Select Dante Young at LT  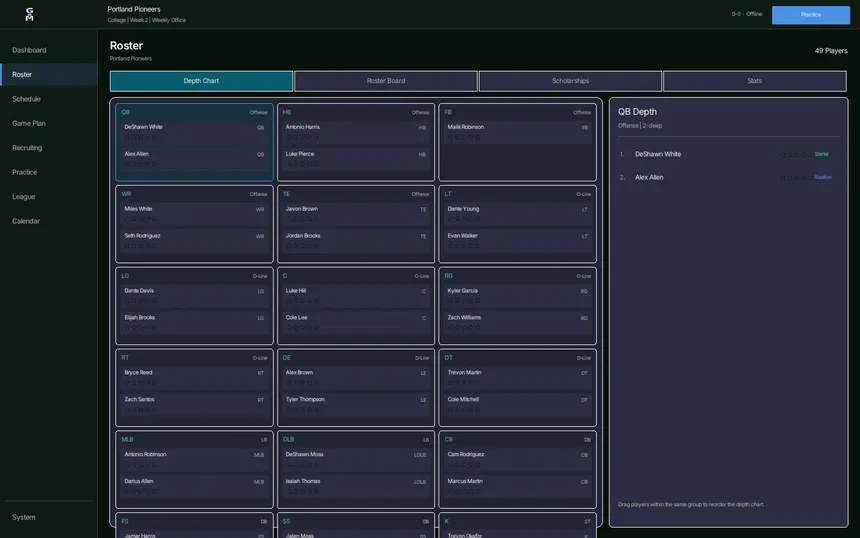coord(517,214)
